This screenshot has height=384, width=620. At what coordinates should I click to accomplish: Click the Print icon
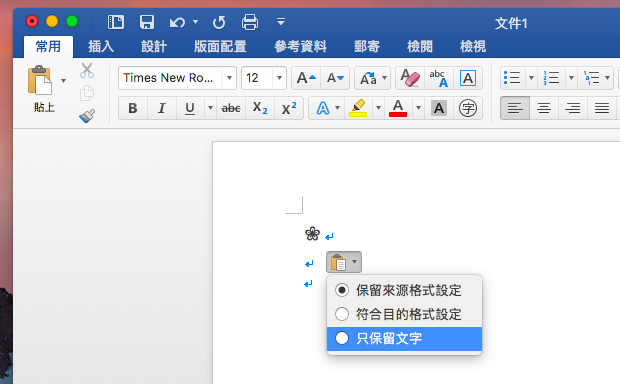tap(250, 22)
